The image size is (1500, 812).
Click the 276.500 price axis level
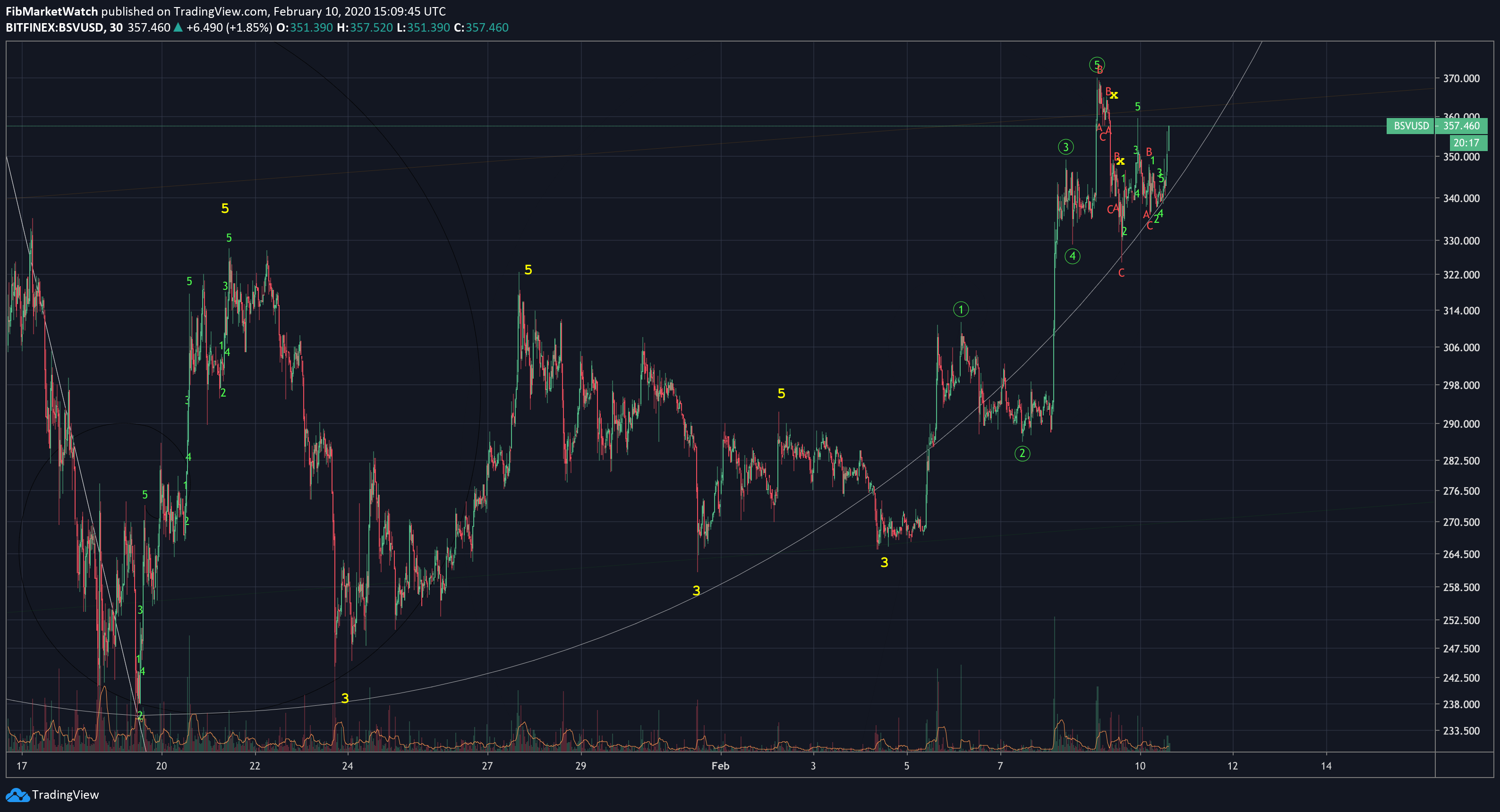pyautogui.click(x=1461, y=491)
